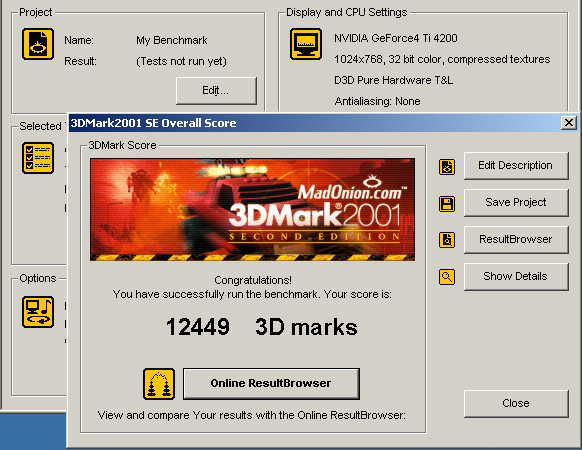Click the Project benchmark file icon
Viewport: 582px width, 450px height.
pyautogui.click(x=38, y=44)
